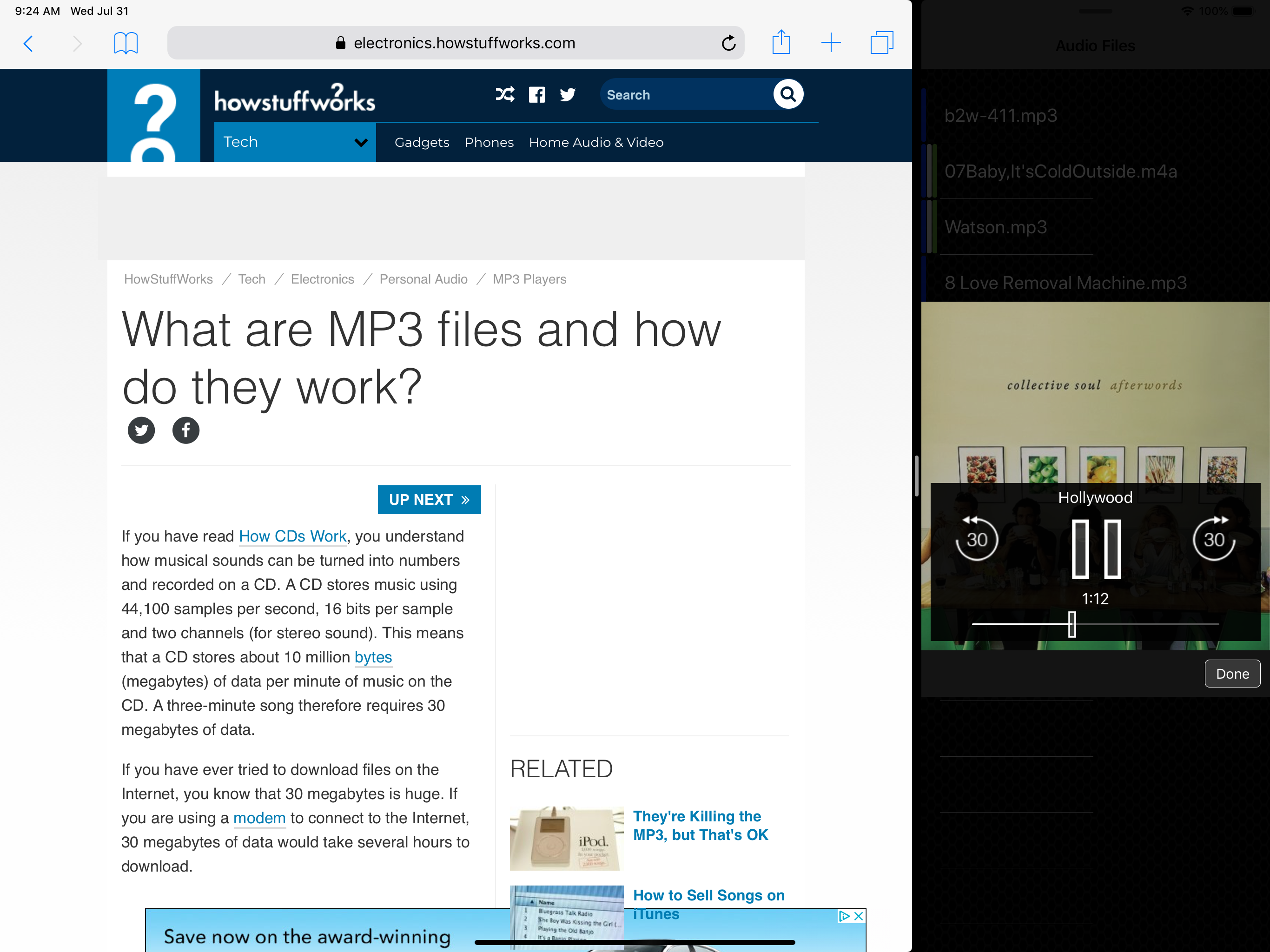Tap the battery indicator
This screenshot has height=952, width=1270.
point(1243,11)
